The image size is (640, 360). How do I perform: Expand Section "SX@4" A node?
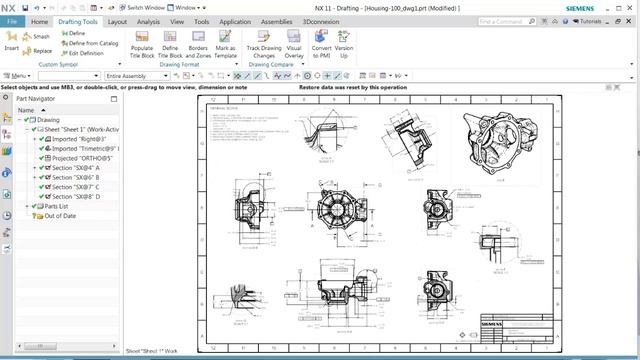tap(35, 168)
